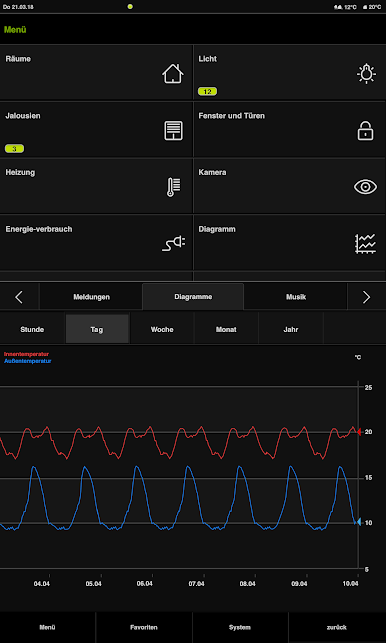386x643 pixels.
Task: Open the Energie-verbrauch plug icon
Action: point(173,244)
